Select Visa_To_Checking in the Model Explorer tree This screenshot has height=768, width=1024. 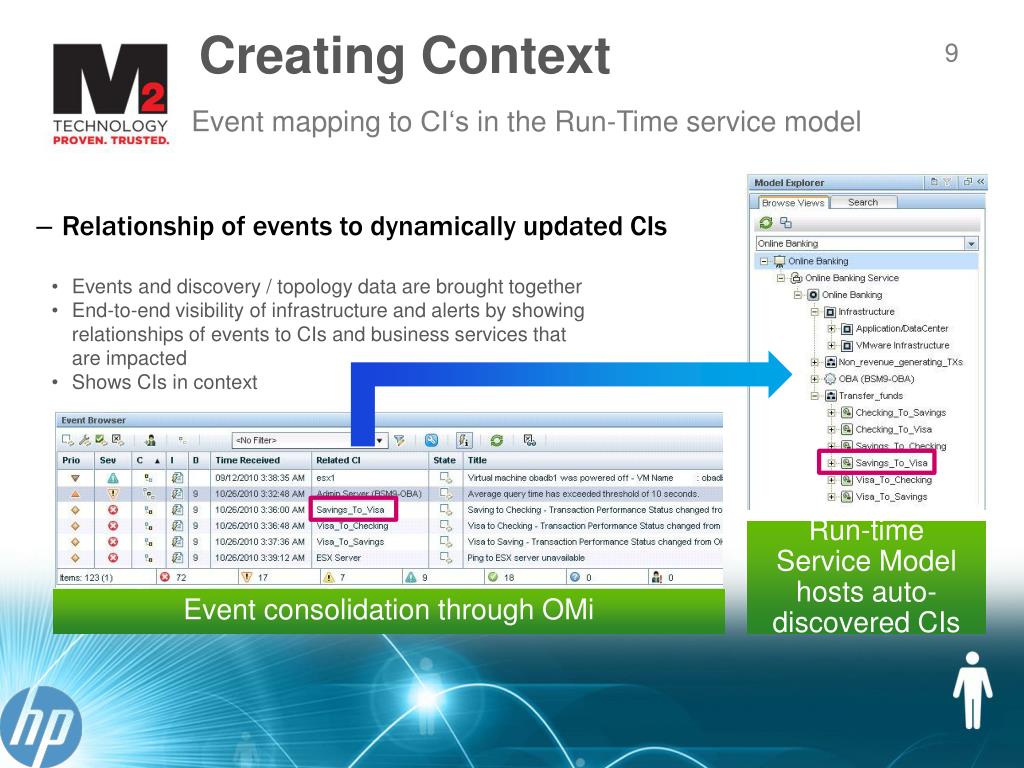[x=893, y=480]
